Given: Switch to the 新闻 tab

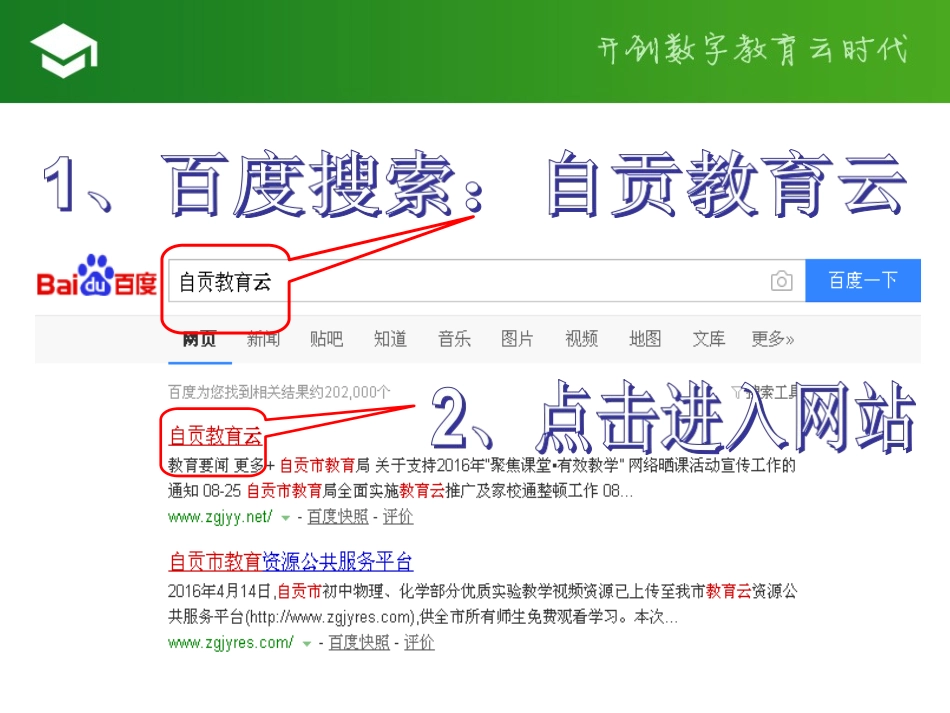Looking at the screenshot, I should (x=264, y=339).
